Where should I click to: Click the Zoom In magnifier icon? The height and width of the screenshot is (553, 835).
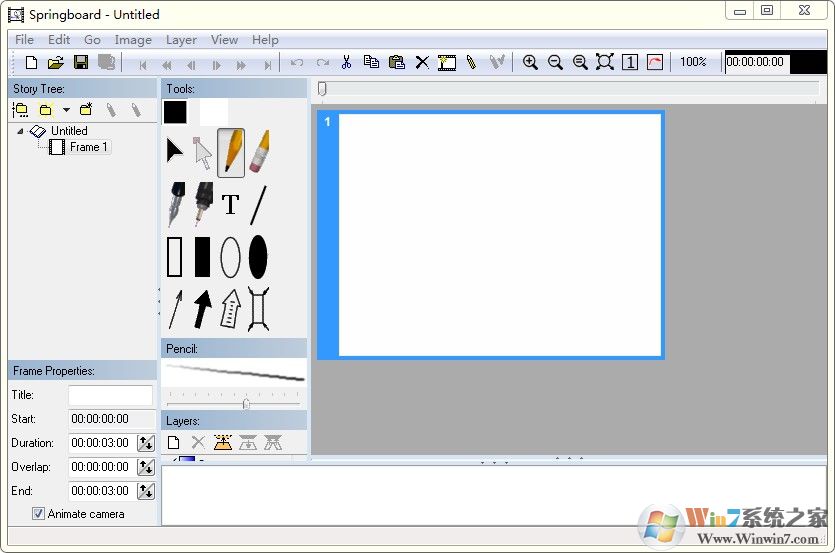(x=530, y=62)
